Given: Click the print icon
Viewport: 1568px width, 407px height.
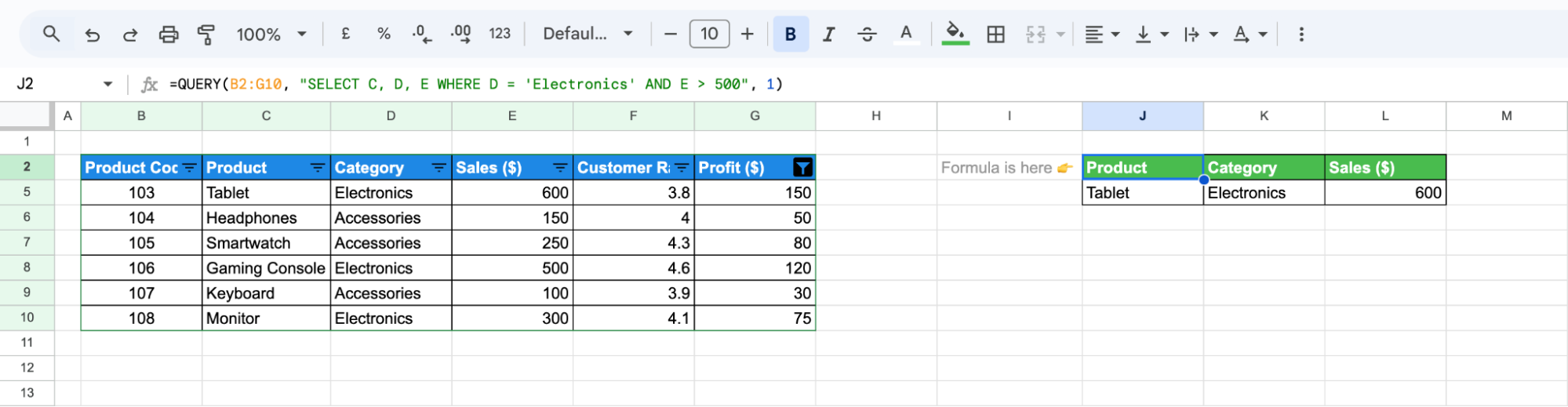Looking at the screenshot, I should (x=169, y=34).
